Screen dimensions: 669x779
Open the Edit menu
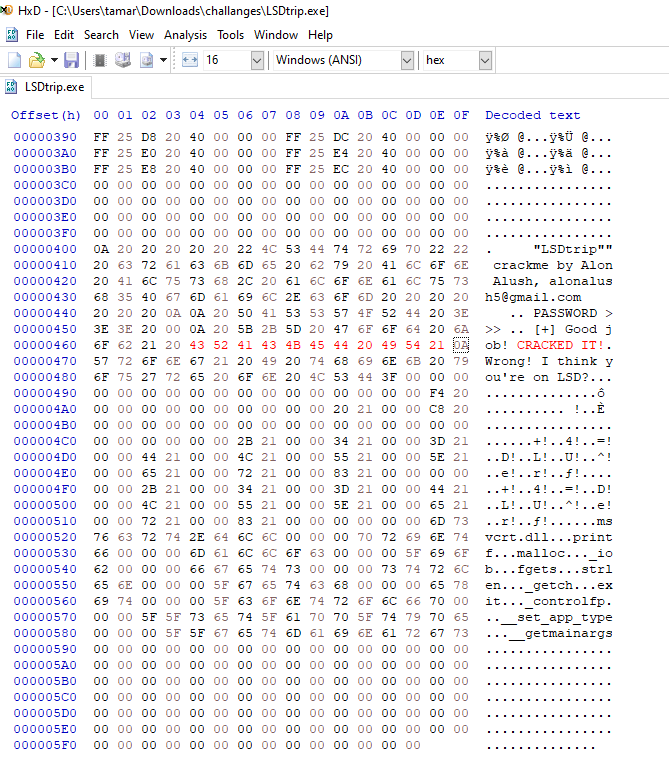coord(64,35)
